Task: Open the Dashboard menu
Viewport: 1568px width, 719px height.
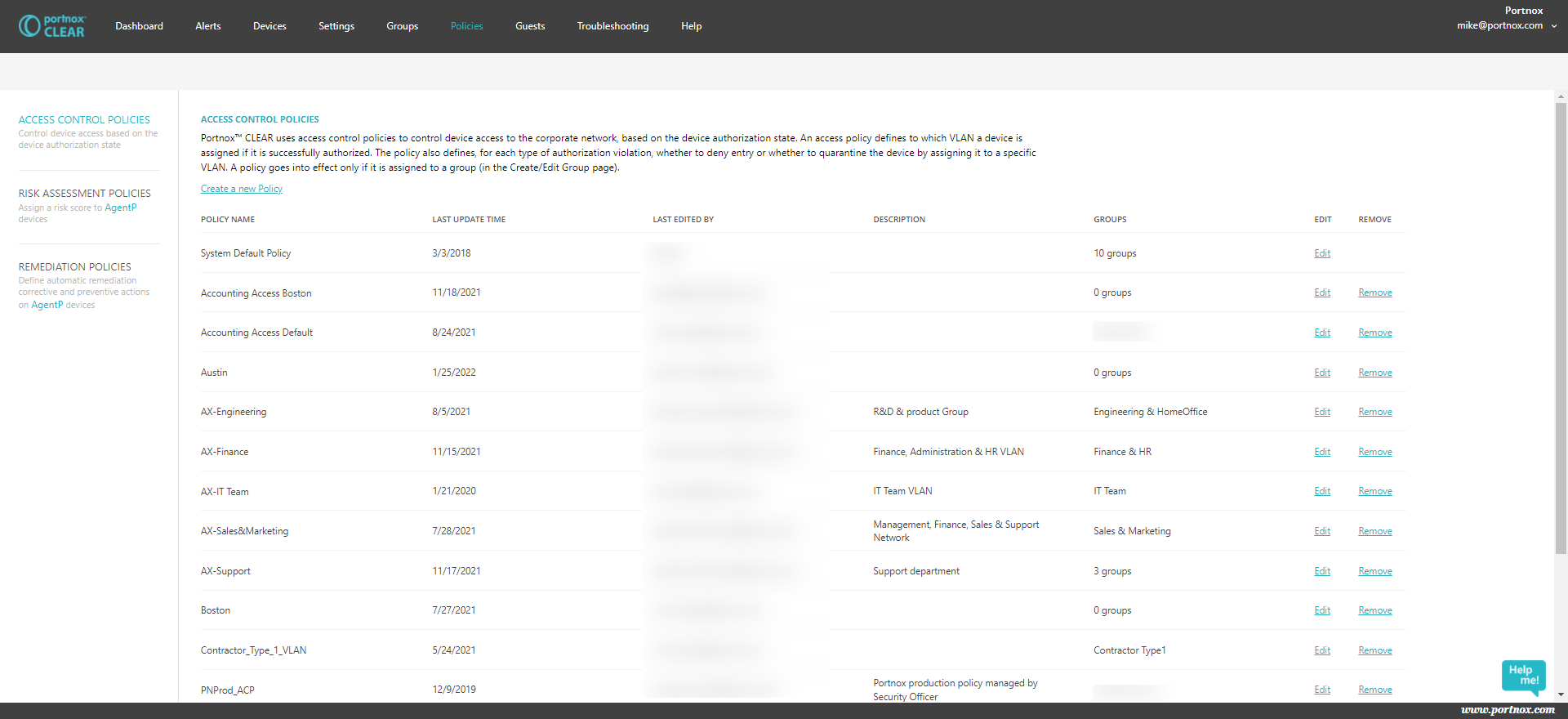Action: 139,26
